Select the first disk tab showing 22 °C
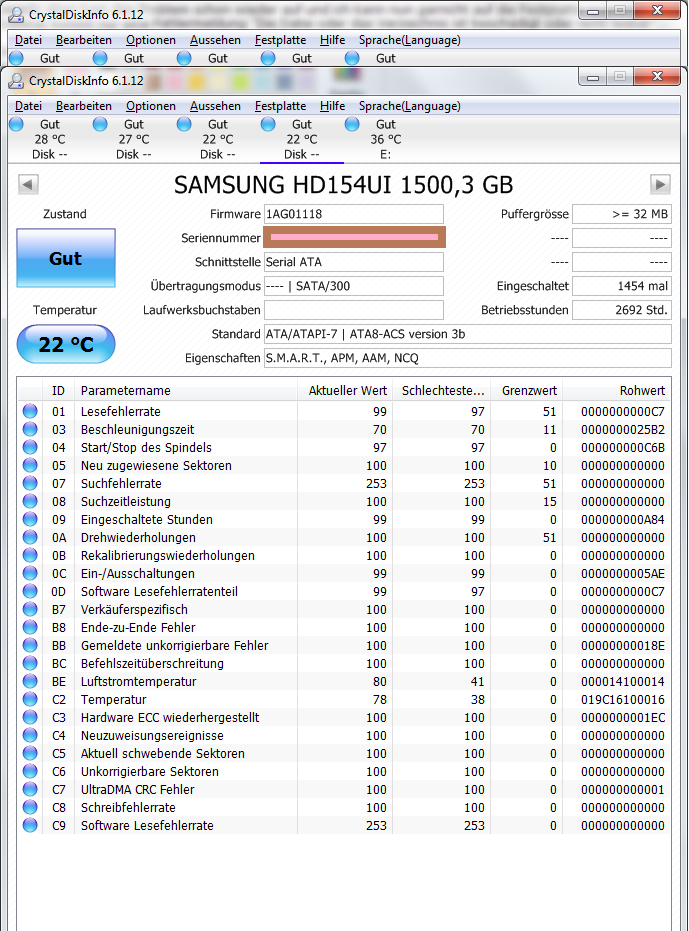The image size is (689, 931). pyautogui.click(x=218, y=140)
